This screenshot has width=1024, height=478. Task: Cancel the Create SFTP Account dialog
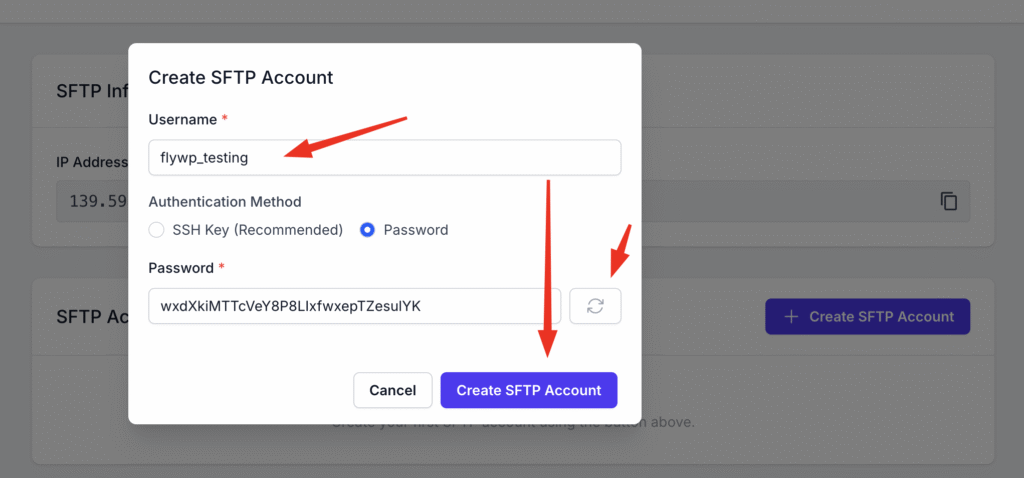pyautogui.click(x=392, y=390)
